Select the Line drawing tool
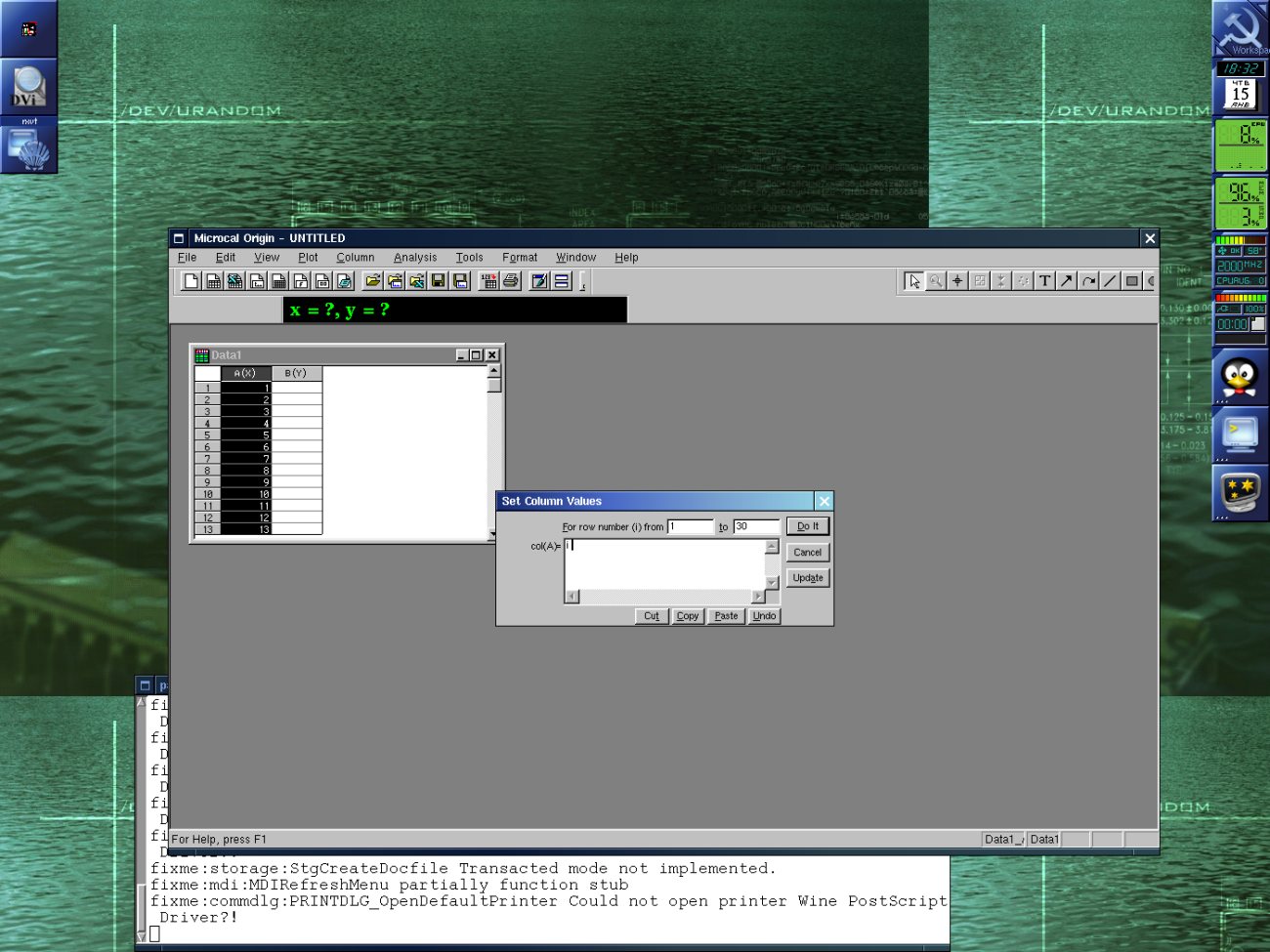1270x952 pixels. pos(1110,281)
